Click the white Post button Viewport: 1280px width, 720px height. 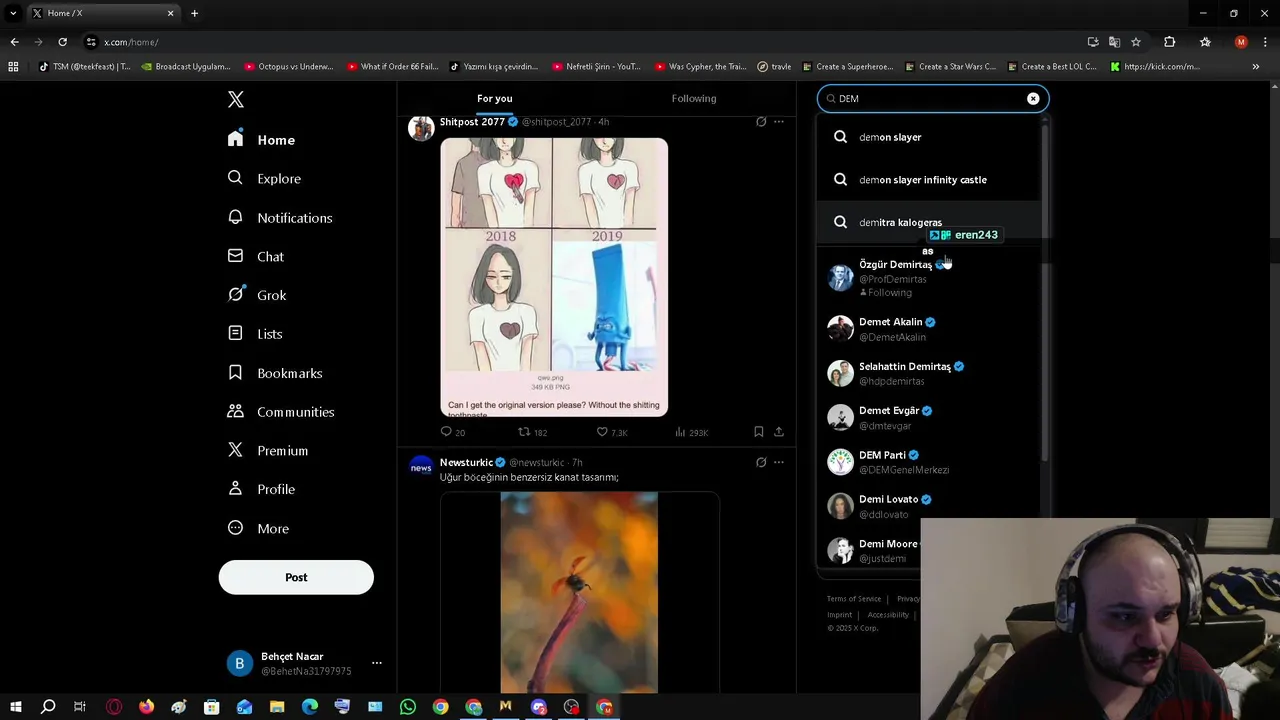coord(296,577)
